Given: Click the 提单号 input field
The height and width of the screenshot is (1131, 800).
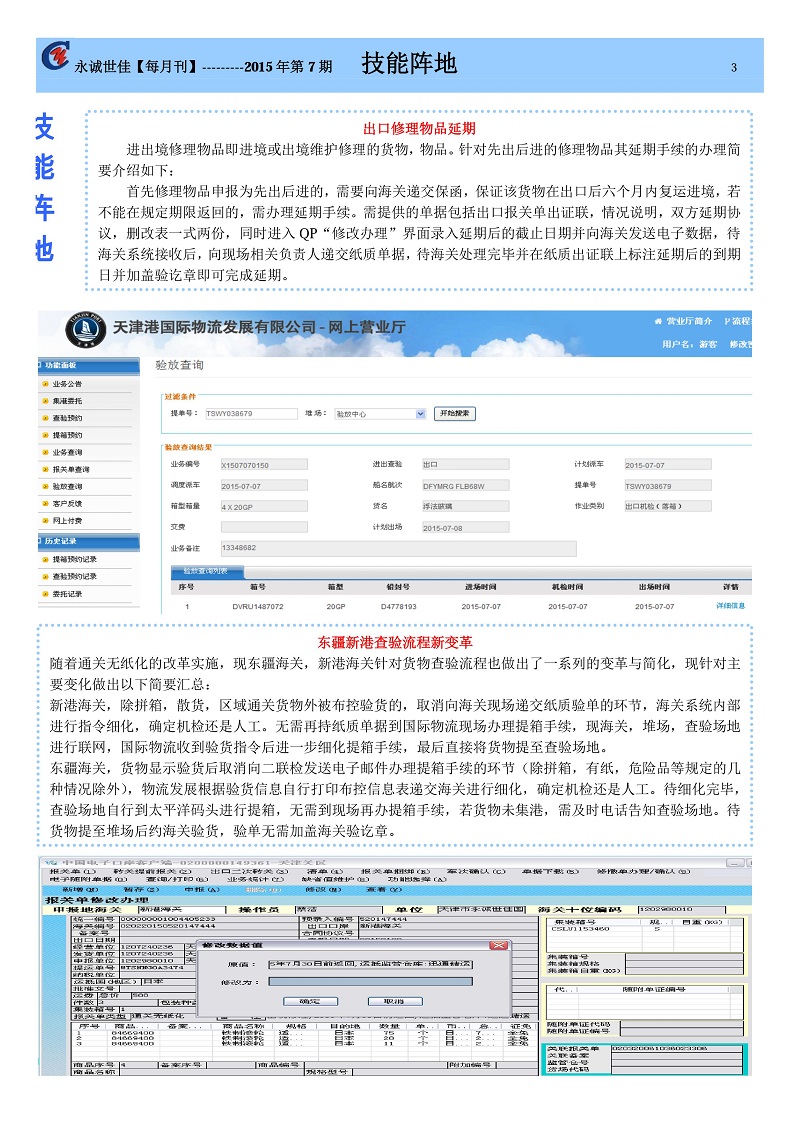Looking at the screenshot, I should (x=249, y=413).
